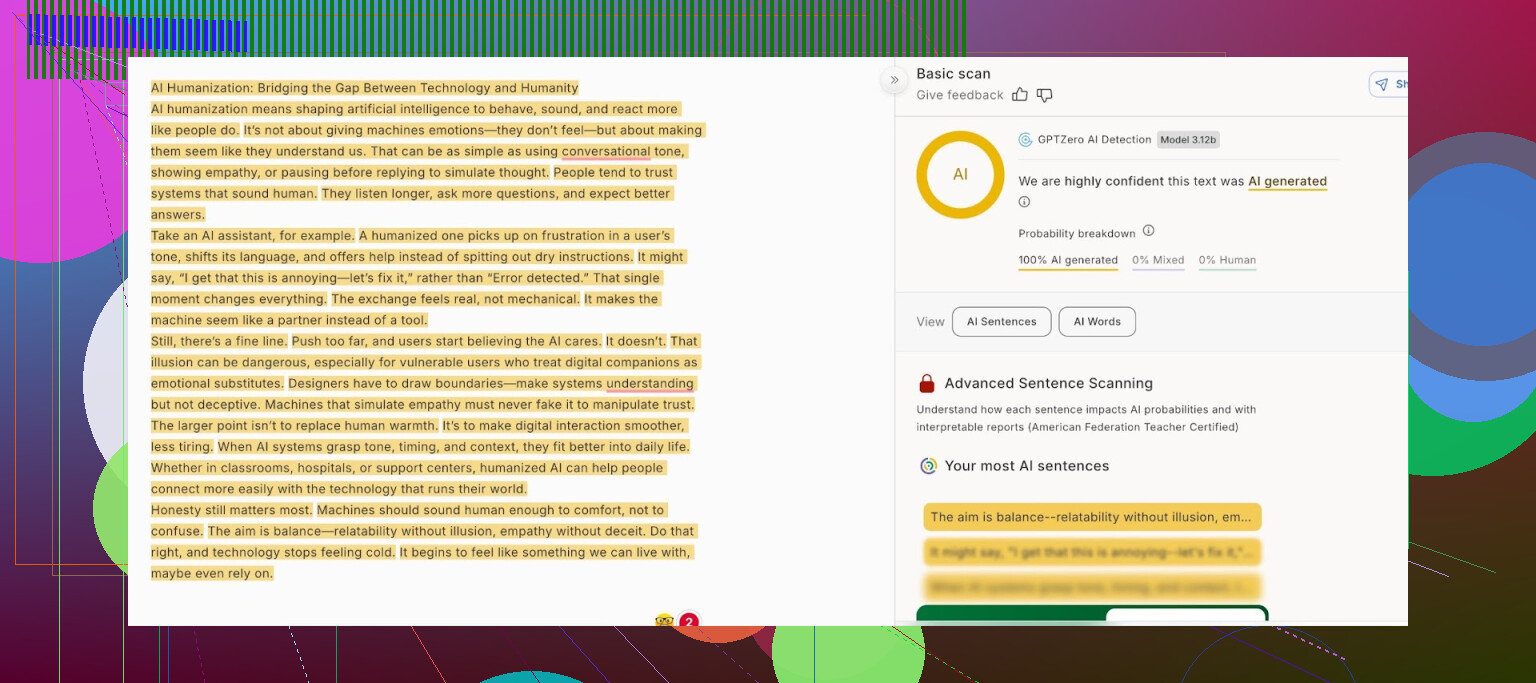The width and height of the screenshot is (1536, 683).
Task: Click the Share paper-plane icon
Action: (1381, 85)
